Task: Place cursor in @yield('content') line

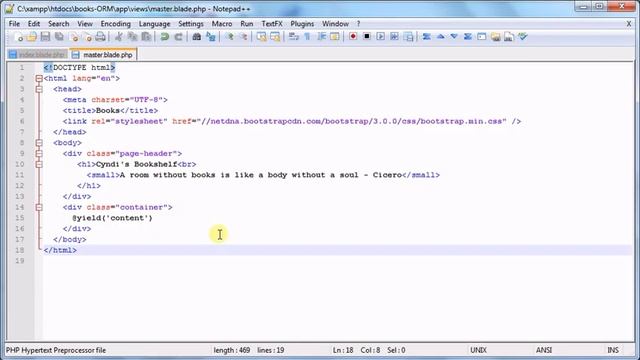Action: point(112,218)
